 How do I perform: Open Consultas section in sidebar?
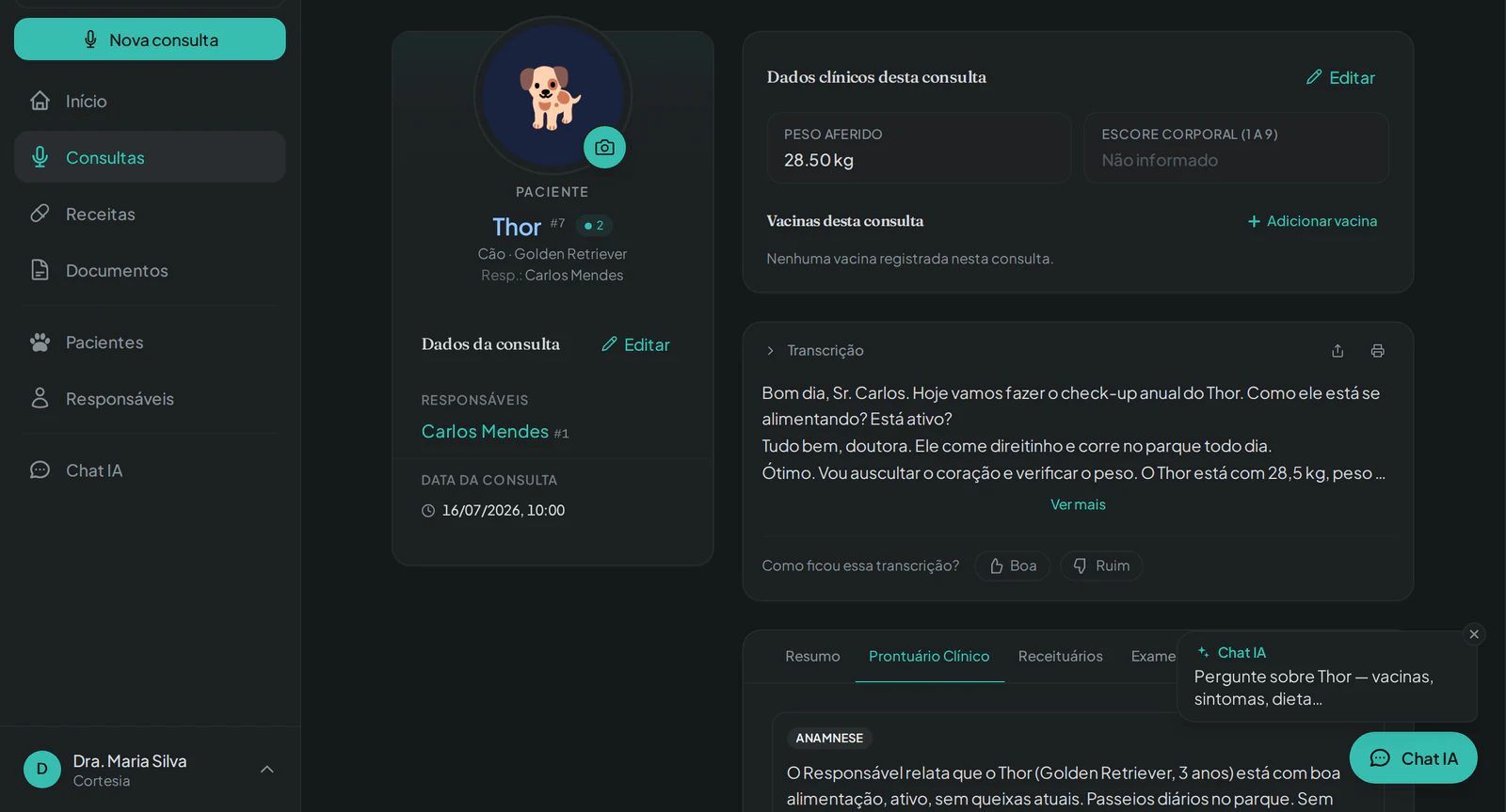[x=150, y=157]
